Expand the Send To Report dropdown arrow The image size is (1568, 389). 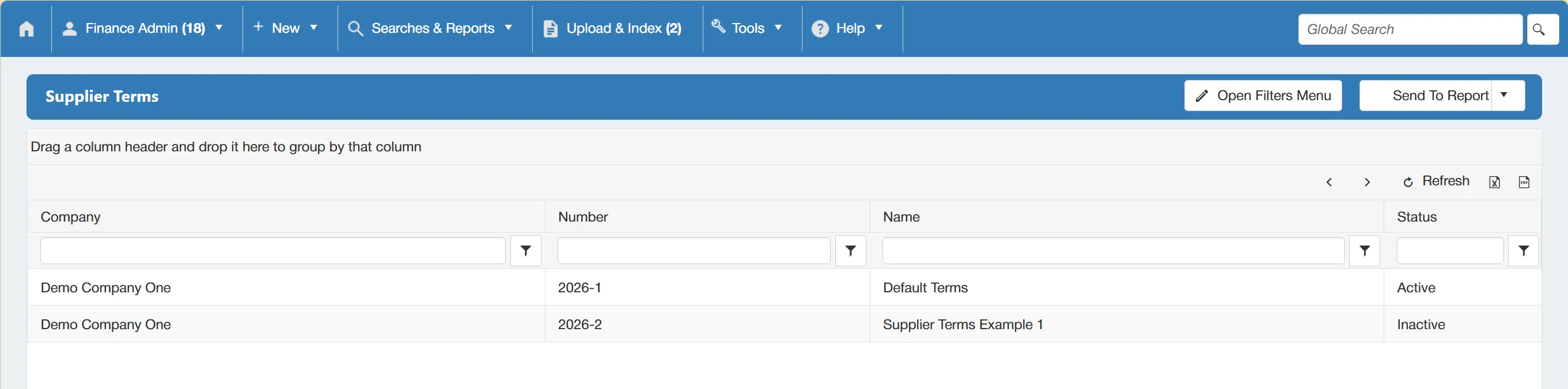click(1507, 95)
